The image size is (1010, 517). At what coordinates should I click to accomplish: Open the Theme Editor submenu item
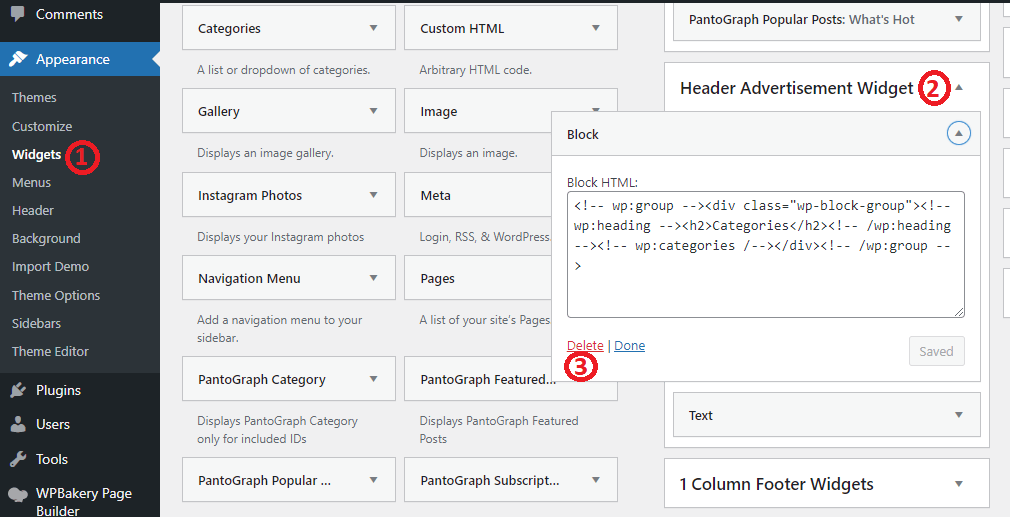(50, 351)
